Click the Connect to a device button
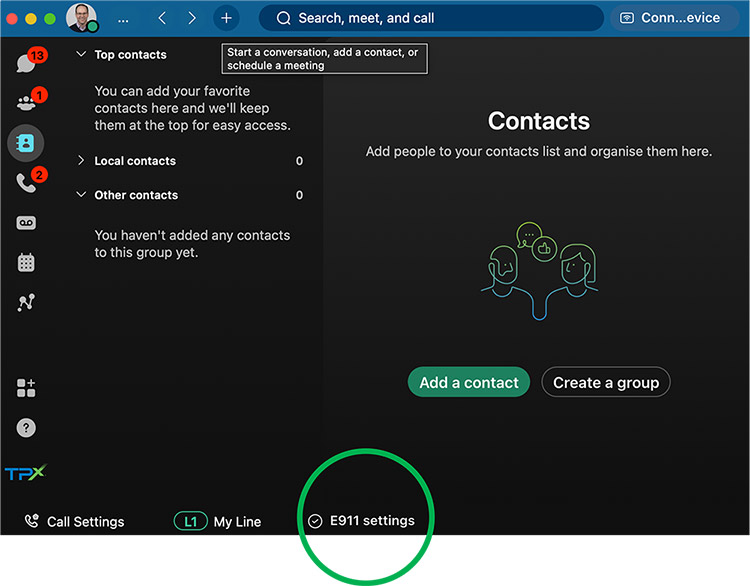750x586 pixels. point(674,18)
